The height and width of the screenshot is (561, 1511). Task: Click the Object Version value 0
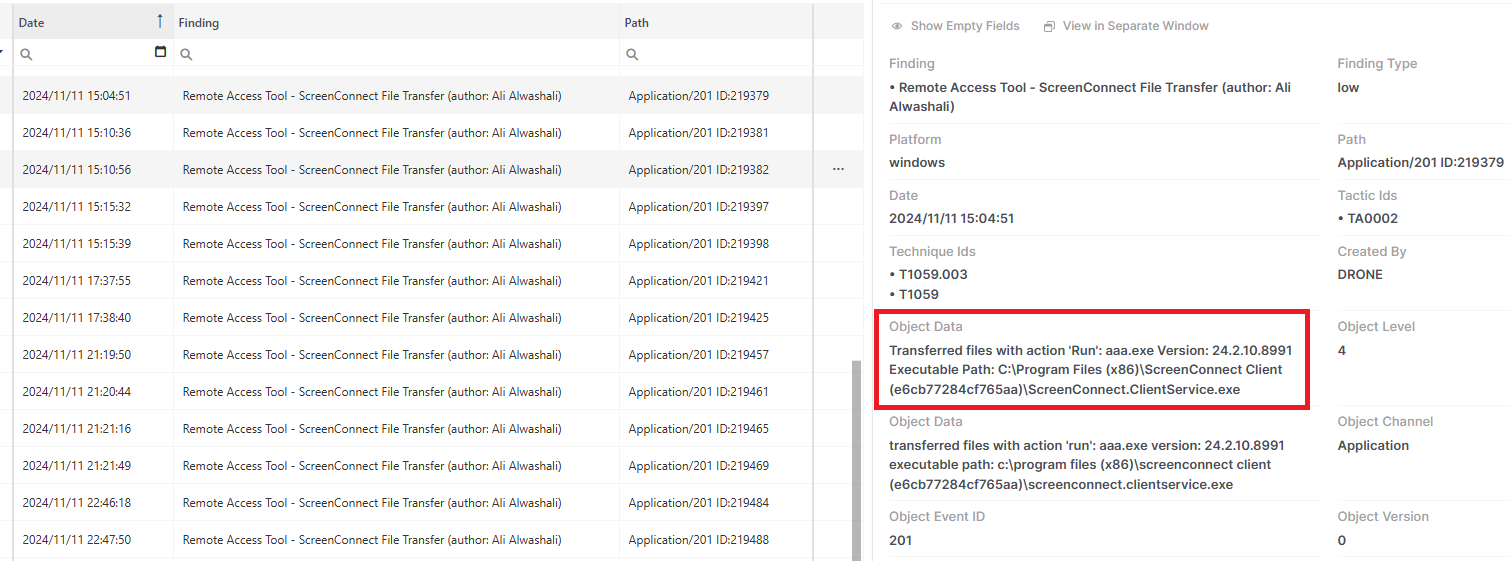pos(1341,540)
